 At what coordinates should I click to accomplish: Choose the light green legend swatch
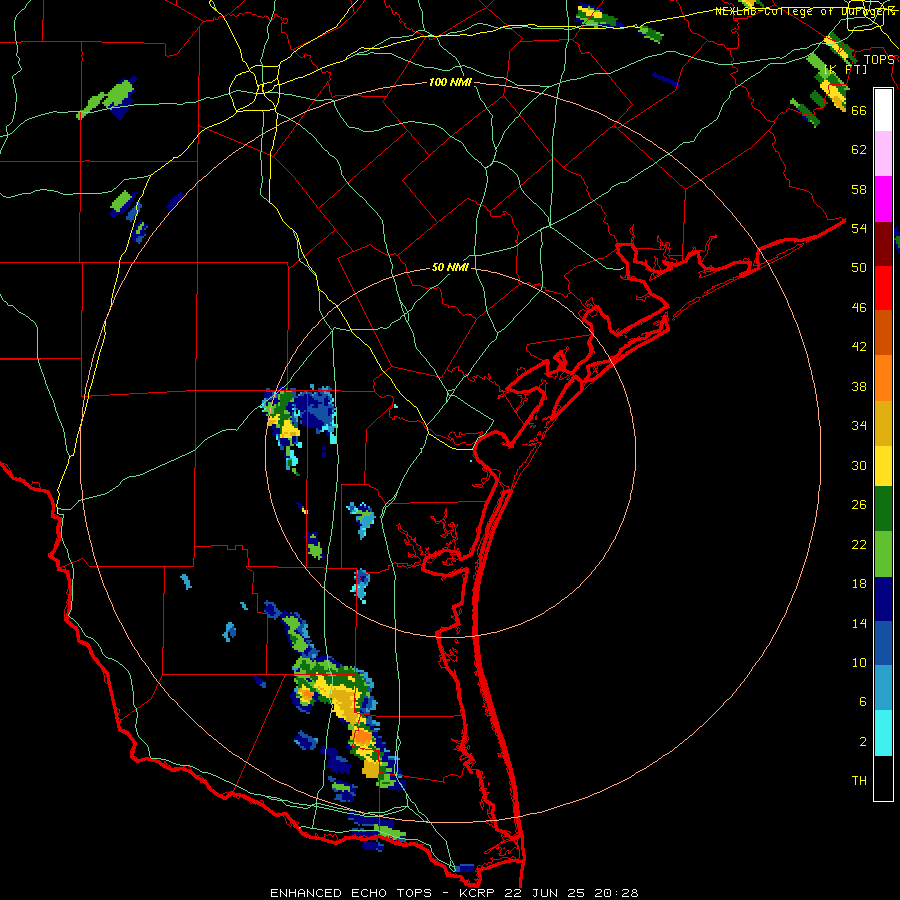[x=883, y=554]
